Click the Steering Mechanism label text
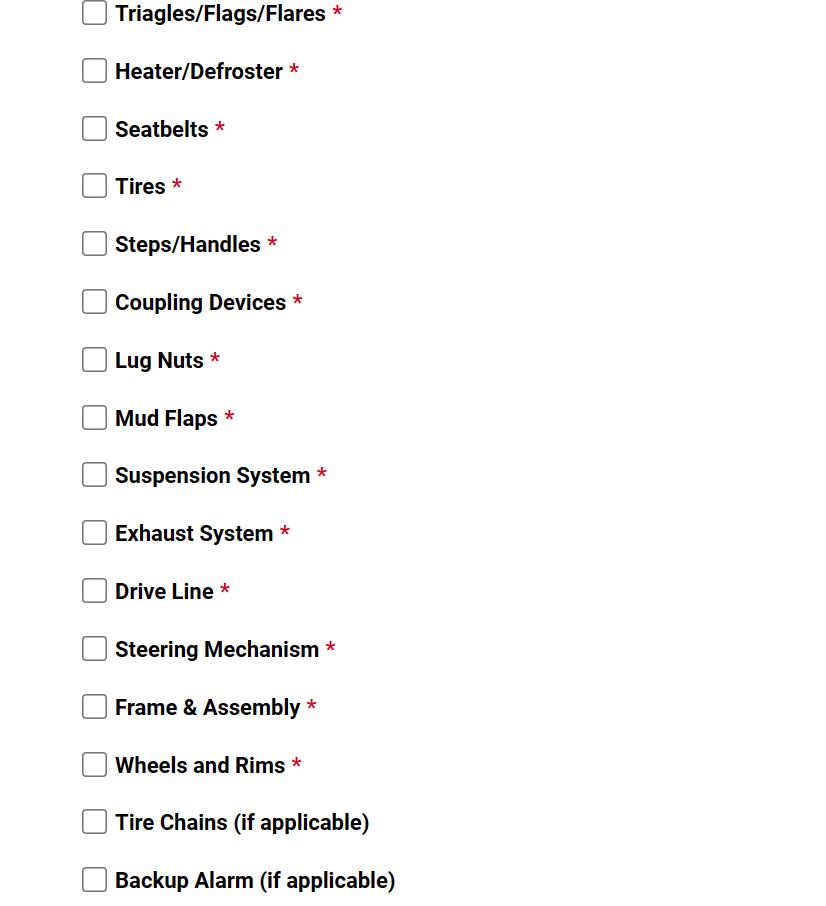Viewport: 826px width, 906px height. [x=217, y=649]
